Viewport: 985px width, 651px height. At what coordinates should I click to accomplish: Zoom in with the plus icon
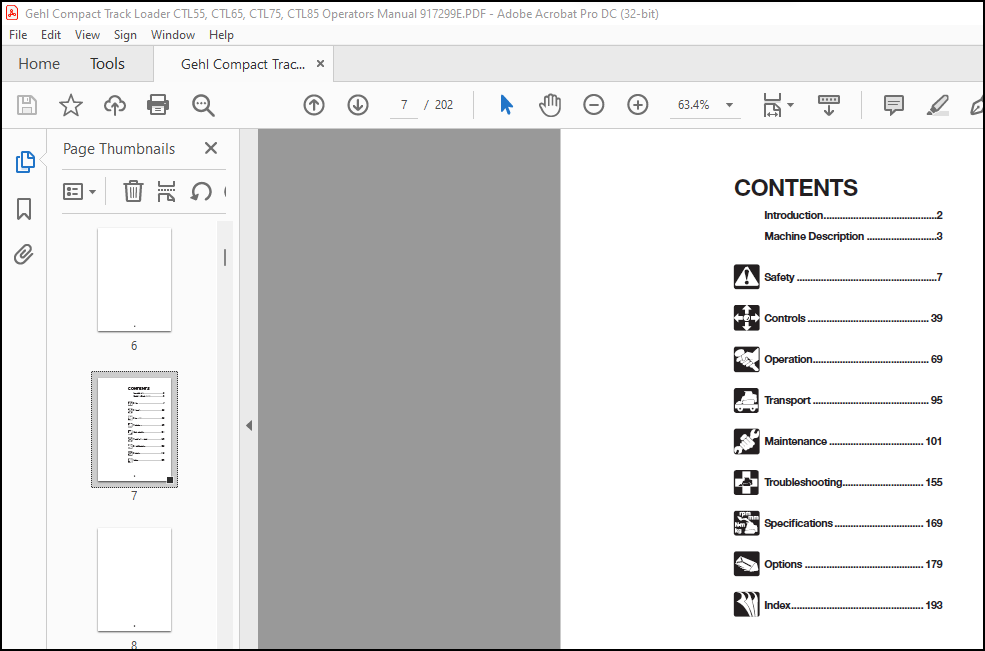638,105
